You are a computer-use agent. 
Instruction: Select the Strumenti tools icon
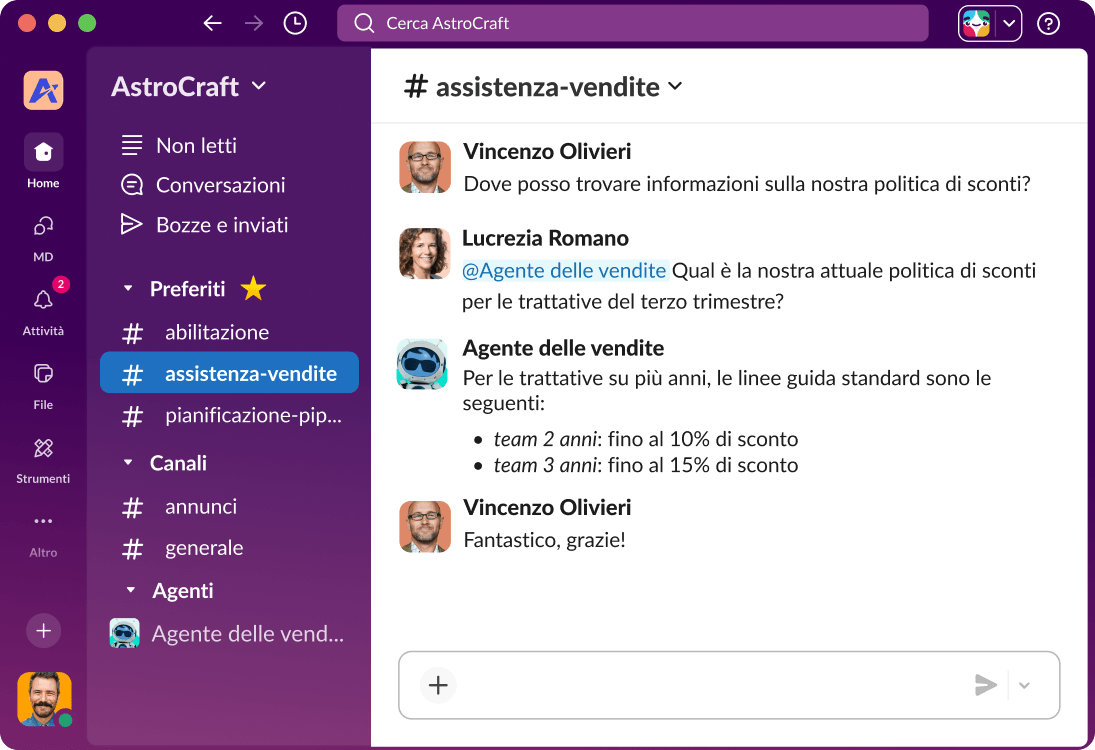click(42, 450)
